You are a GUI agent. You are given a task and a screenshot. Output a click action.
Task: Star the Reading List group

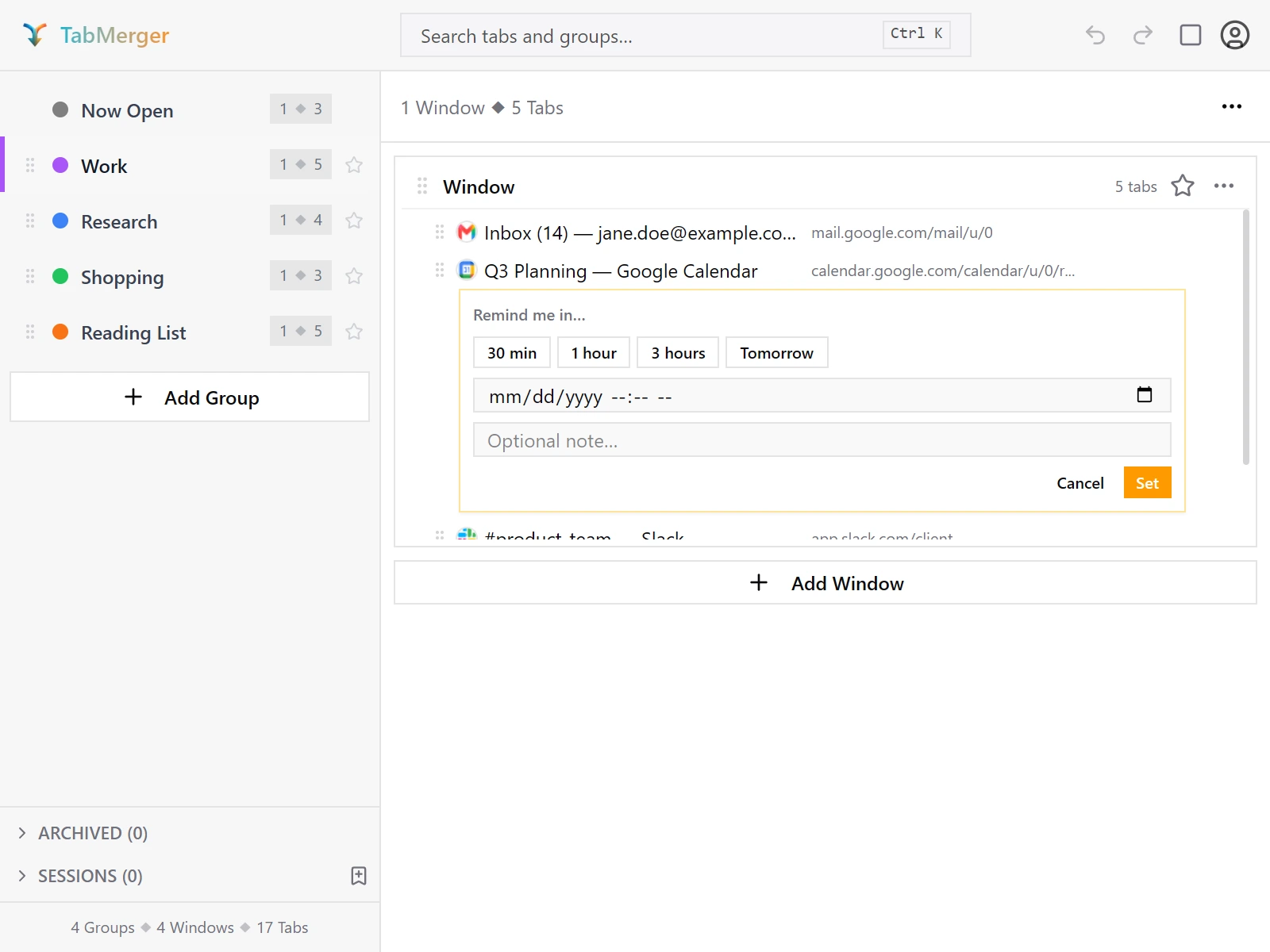pyautogui.click(x=354, y=332)
